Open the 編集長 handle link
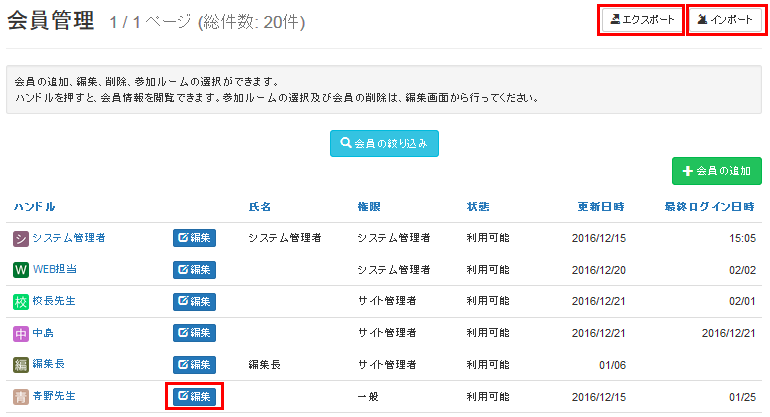The image size is (770, 417). point(49,364)
